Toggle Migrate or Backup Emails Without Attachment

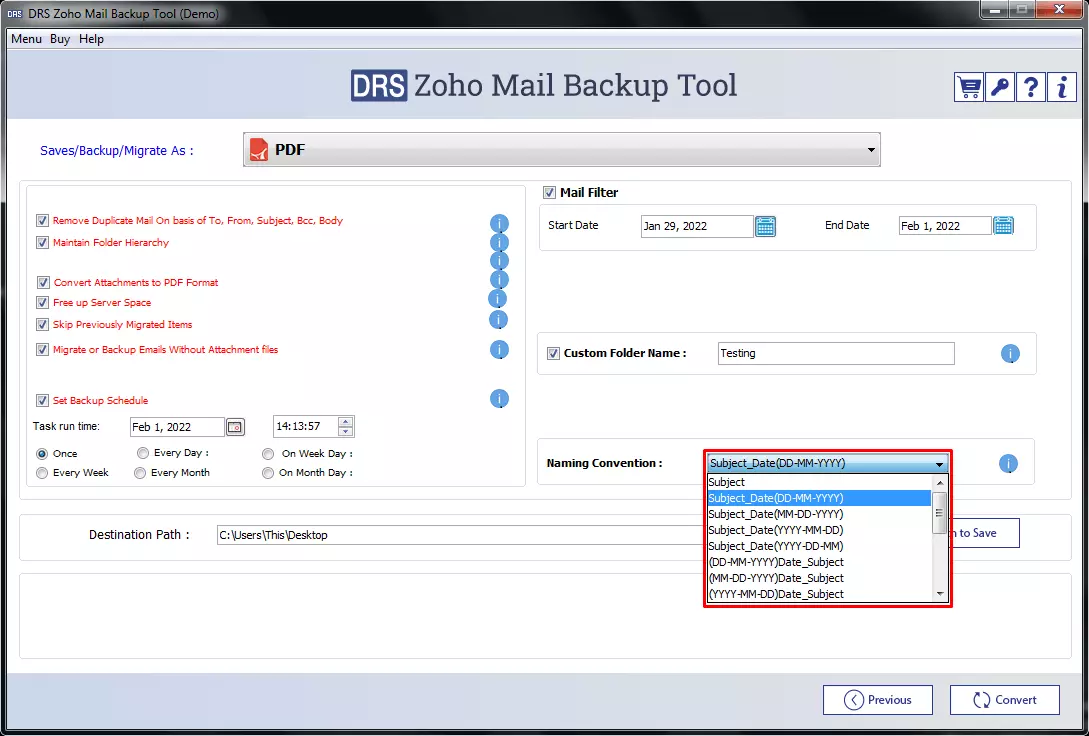tap(42, 350)
